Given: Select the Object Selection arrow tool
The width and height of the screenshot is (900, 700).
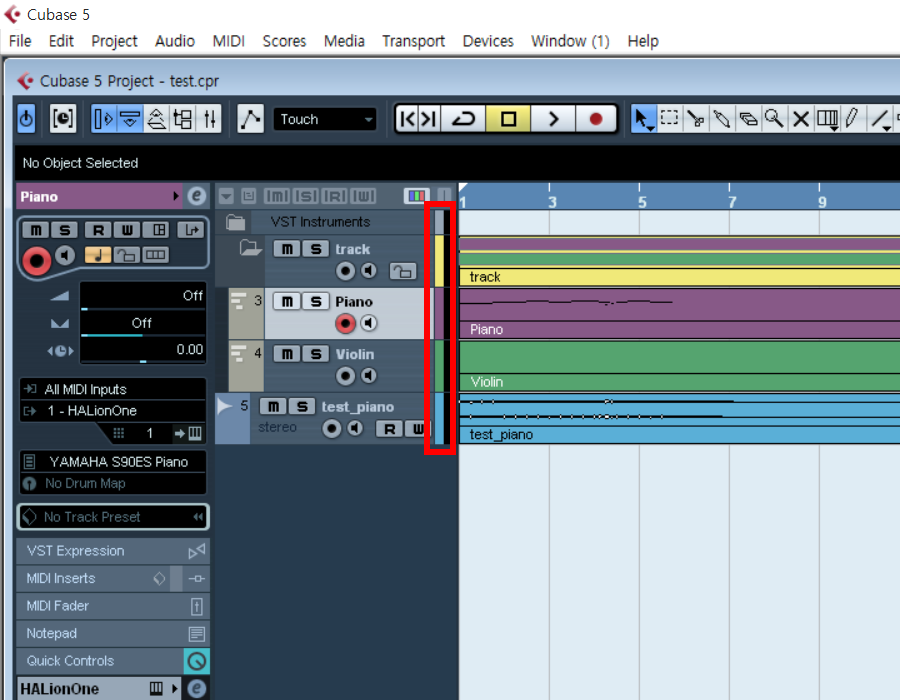Looking at the screenshot, I should tap(642, 119).
